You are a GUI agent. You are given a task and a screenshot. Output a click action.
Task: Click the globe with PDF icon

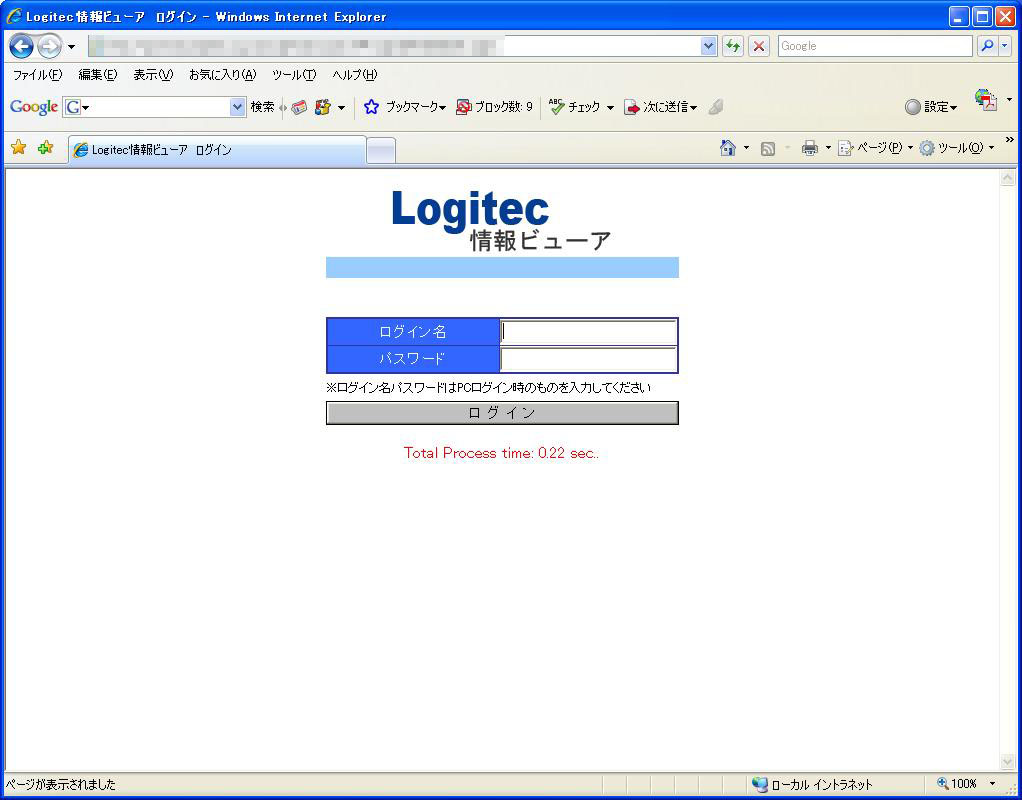pos(986,100)
